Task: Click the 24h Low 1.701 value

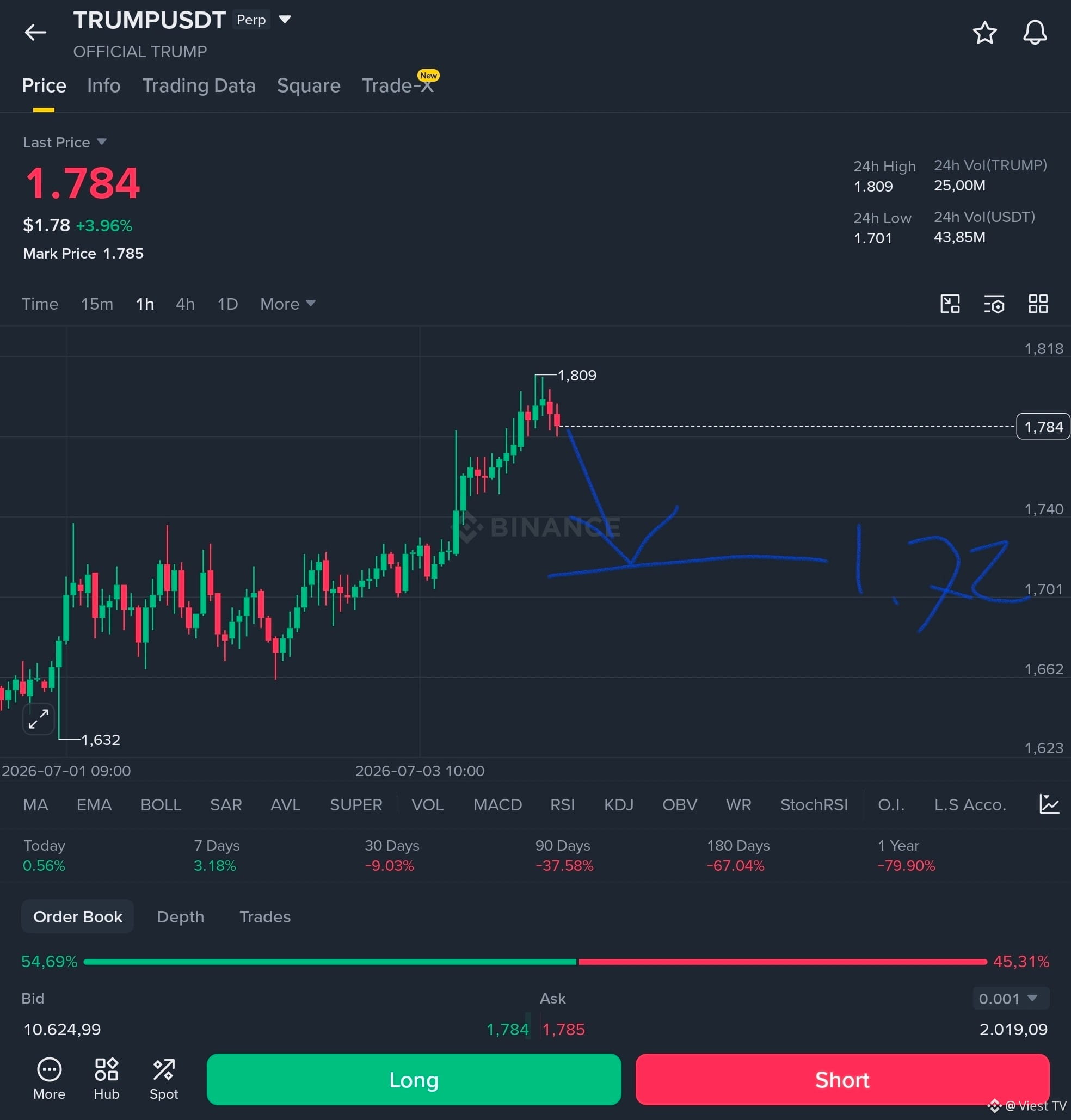Action: [872, 238]
